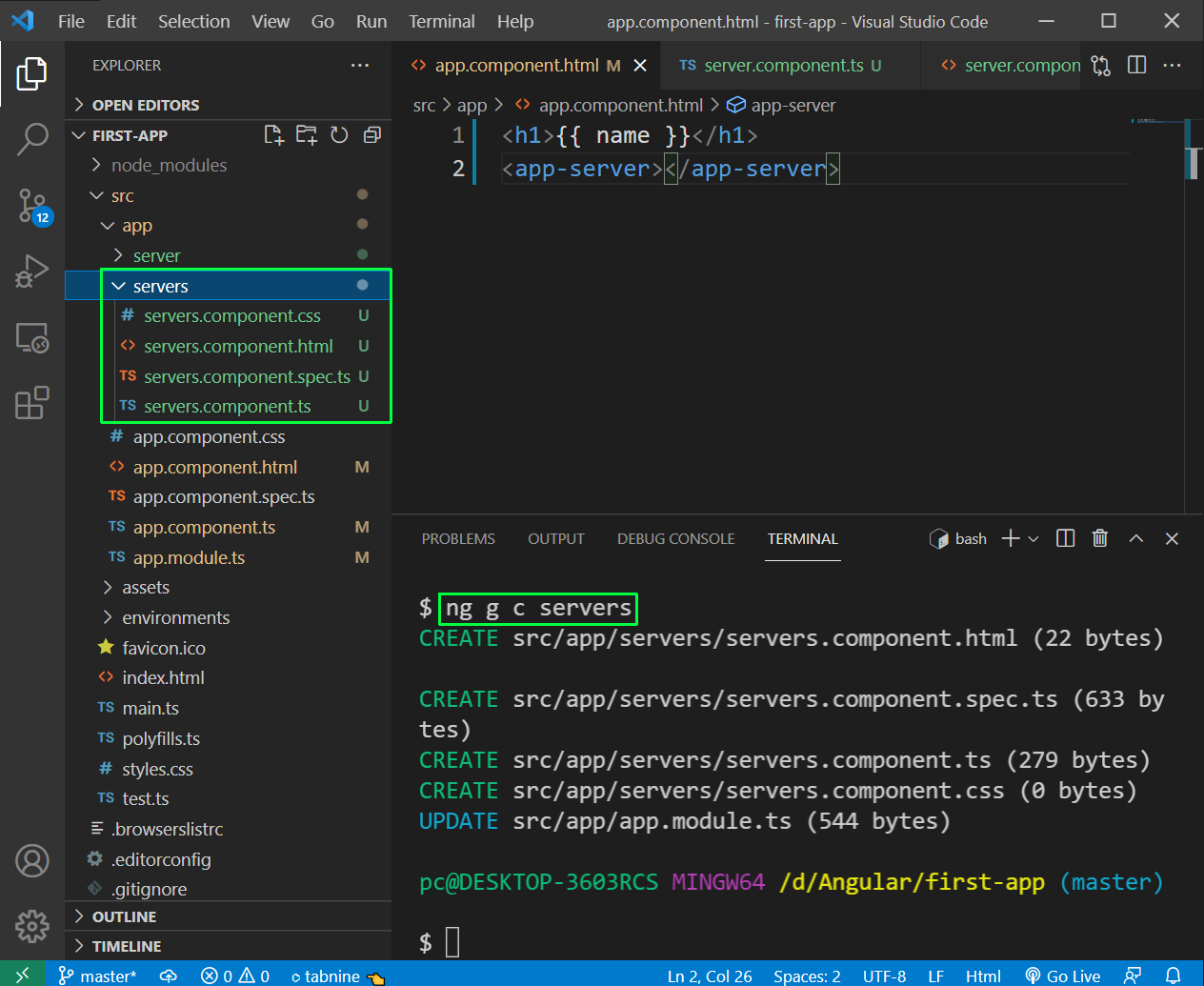This screenshot has height=986, width=1204.
Task: Open index.html file
Action: (x=229, y=677)
